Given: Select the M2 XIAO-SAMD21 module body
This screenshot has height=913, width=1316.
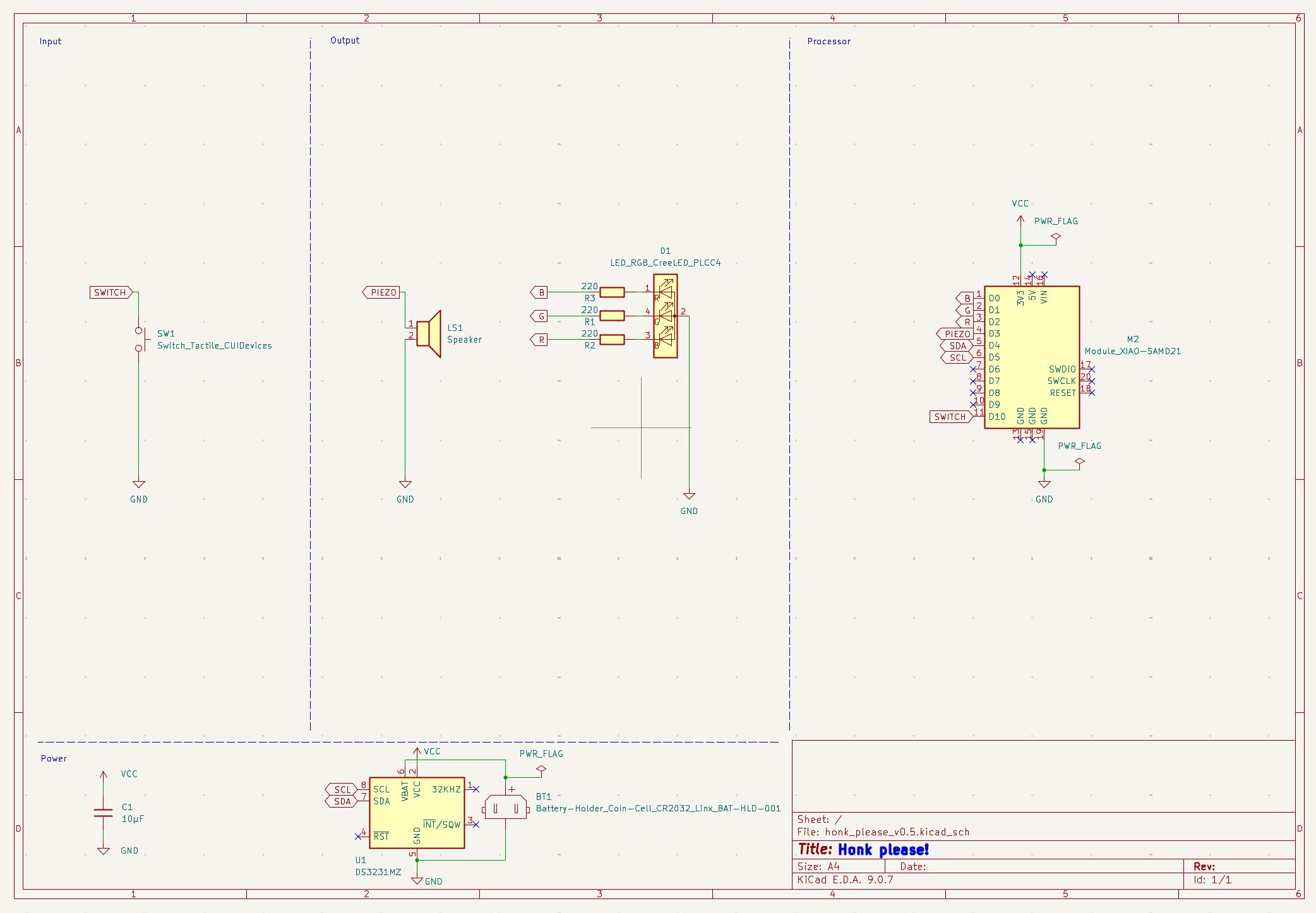Looking at the screenshot, I should (1032, 357).
